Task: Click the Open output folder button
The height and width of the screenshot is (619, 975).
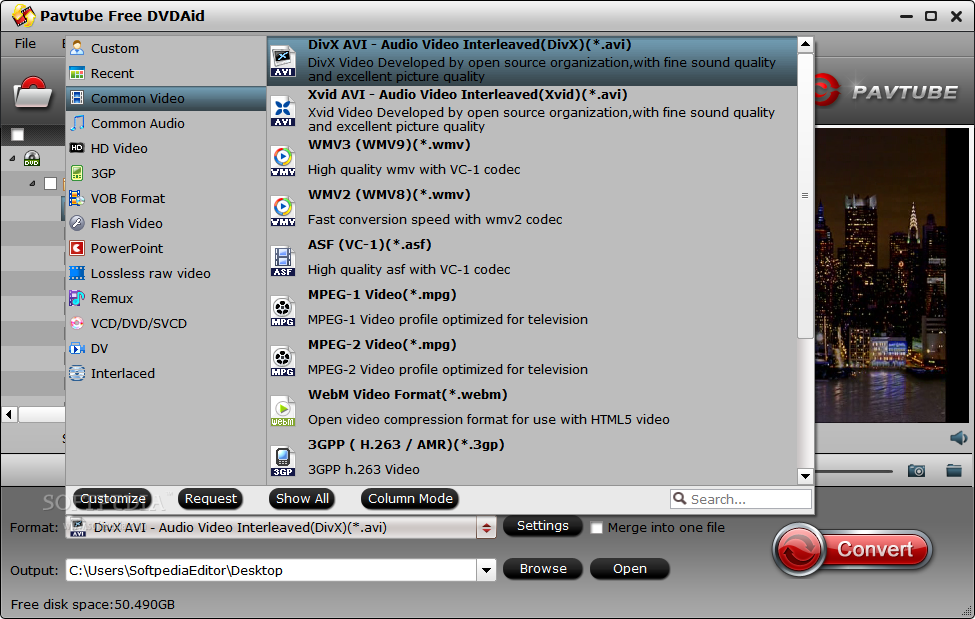Action: pyautogui.click(x=630, y=569)
